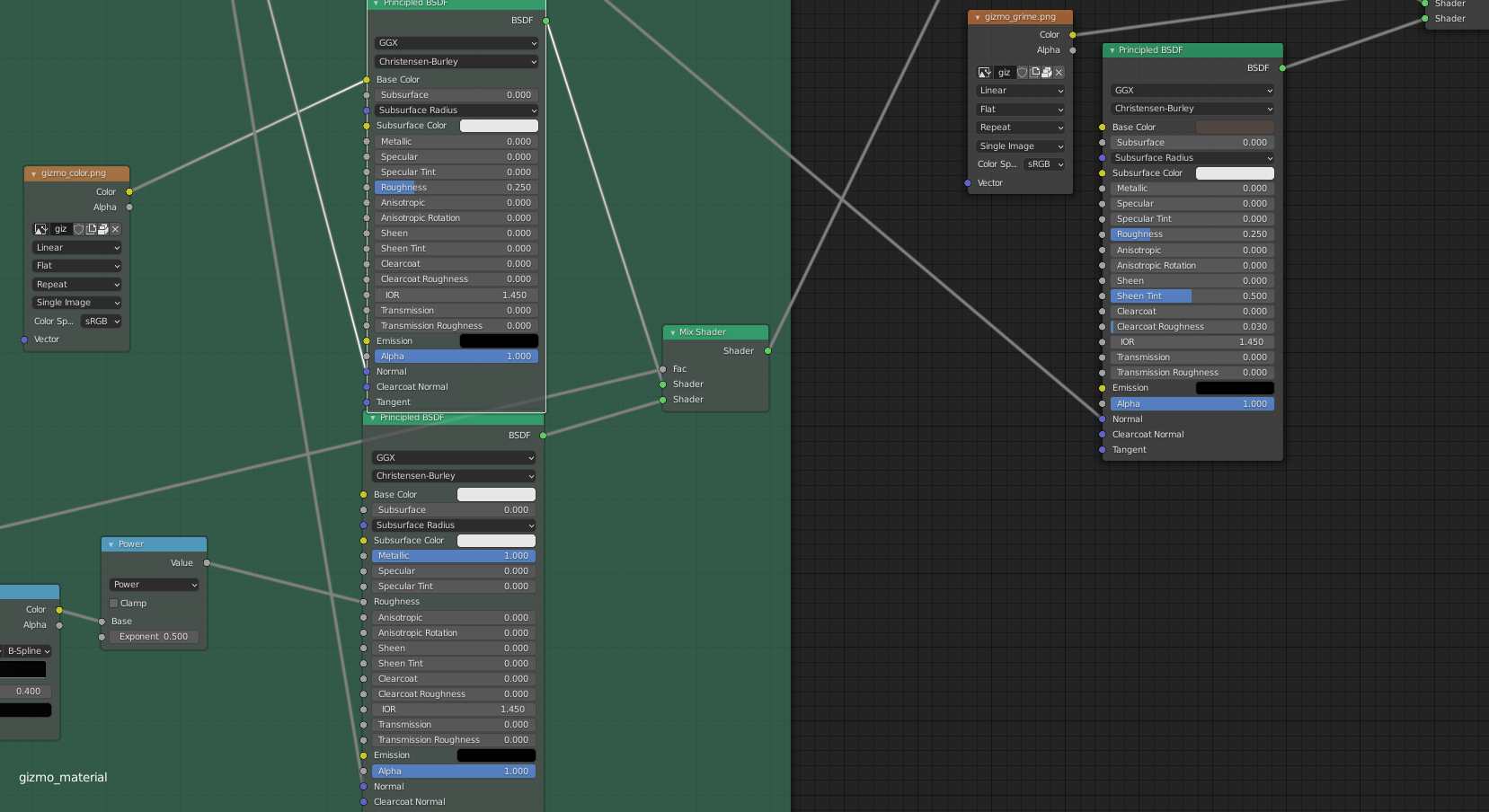Collapse the right Principled BSDF node
This screenshot has height=812, width=1489.
(x=1112, y=50)
